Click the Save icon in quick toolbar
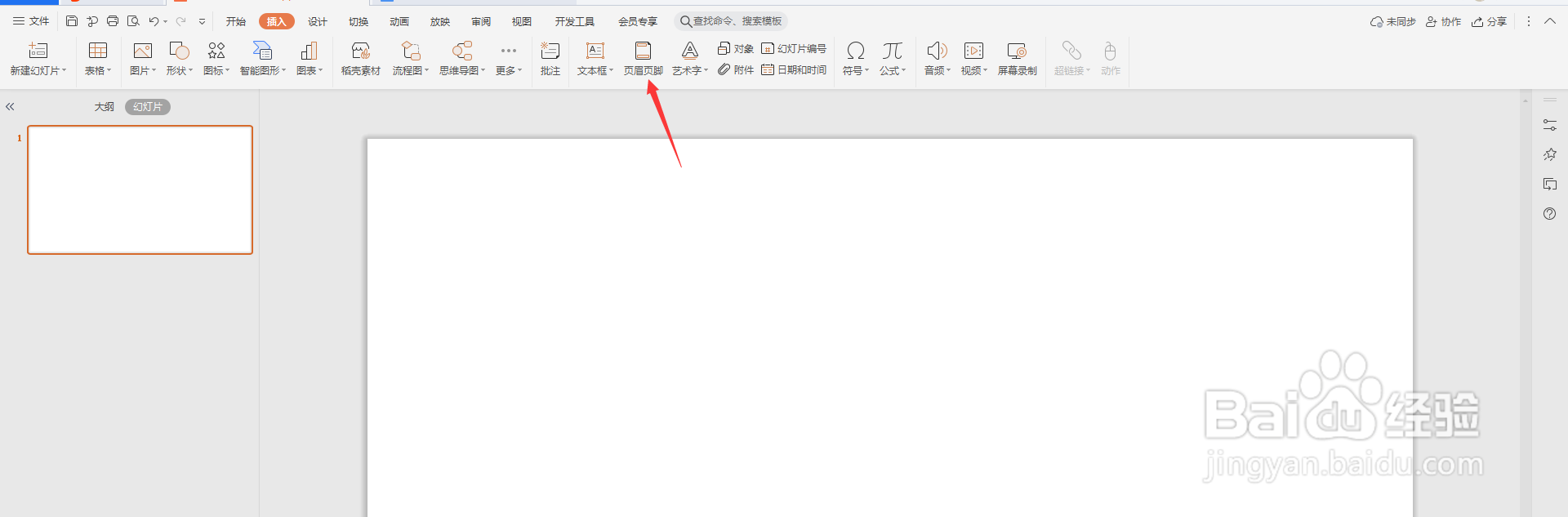 pyautogui.click(x=72, y=21)
